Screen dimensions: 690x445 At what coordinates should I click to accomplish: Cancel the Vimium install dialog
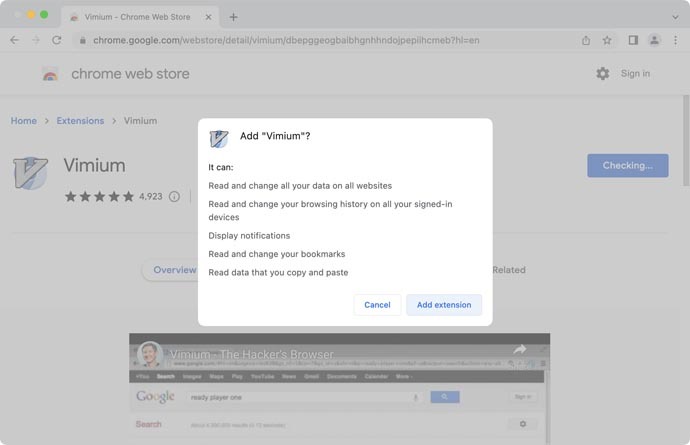click(x=377, y=305)
